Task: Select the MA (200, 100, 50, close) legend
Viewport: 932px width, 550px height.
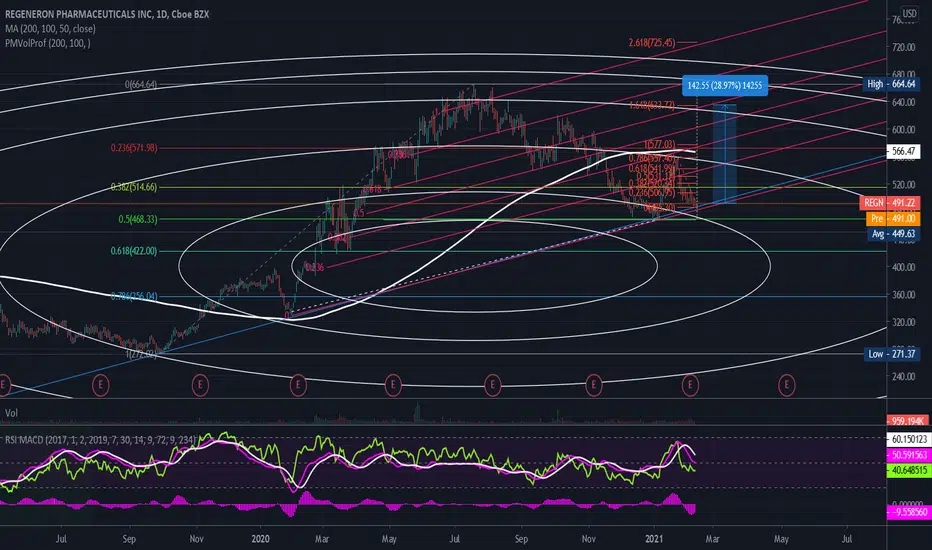Action: (x=51, y=29)
